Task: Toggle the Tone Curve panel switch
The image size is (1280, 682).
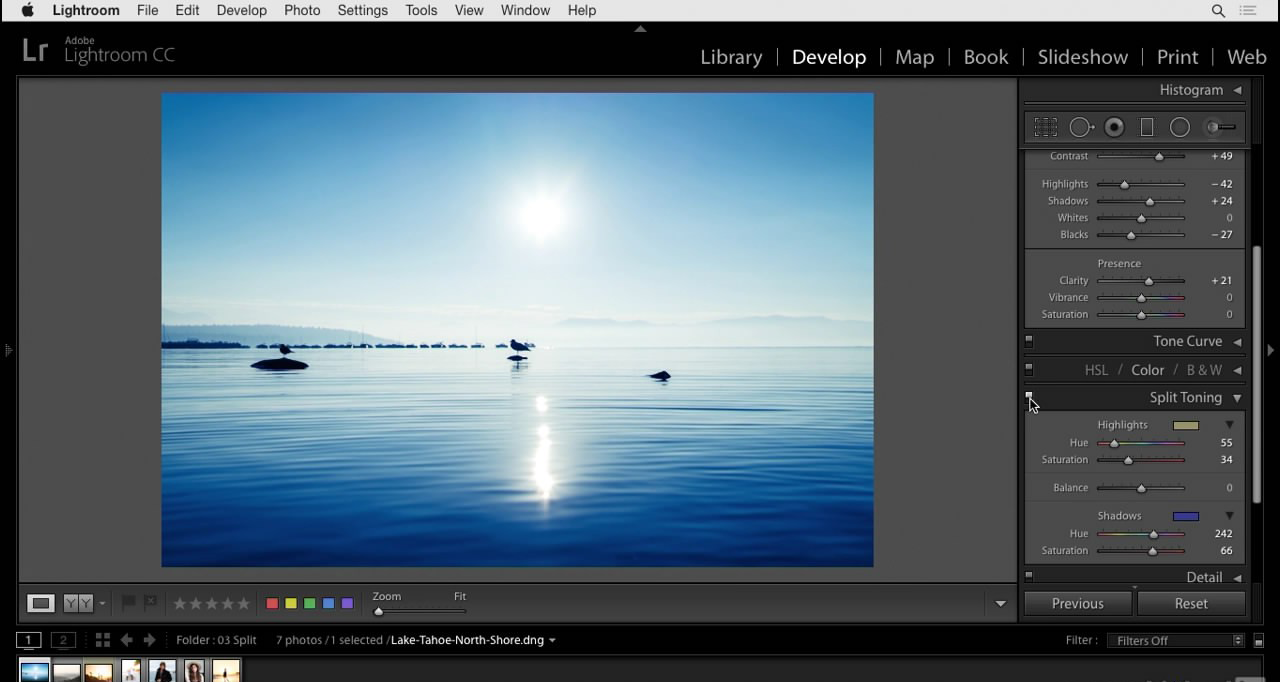Action: click(x=1029, y=341)
